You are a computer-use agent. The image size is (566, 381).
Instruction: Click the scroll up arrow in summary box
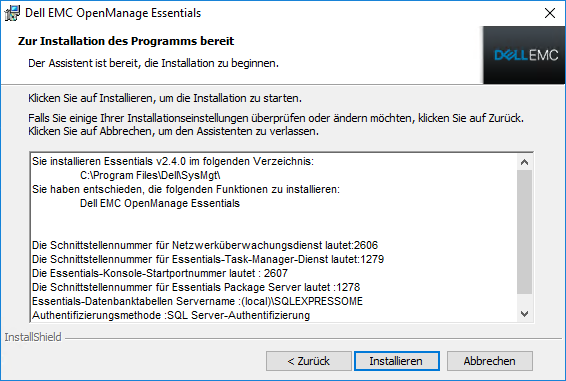(524, 162)
